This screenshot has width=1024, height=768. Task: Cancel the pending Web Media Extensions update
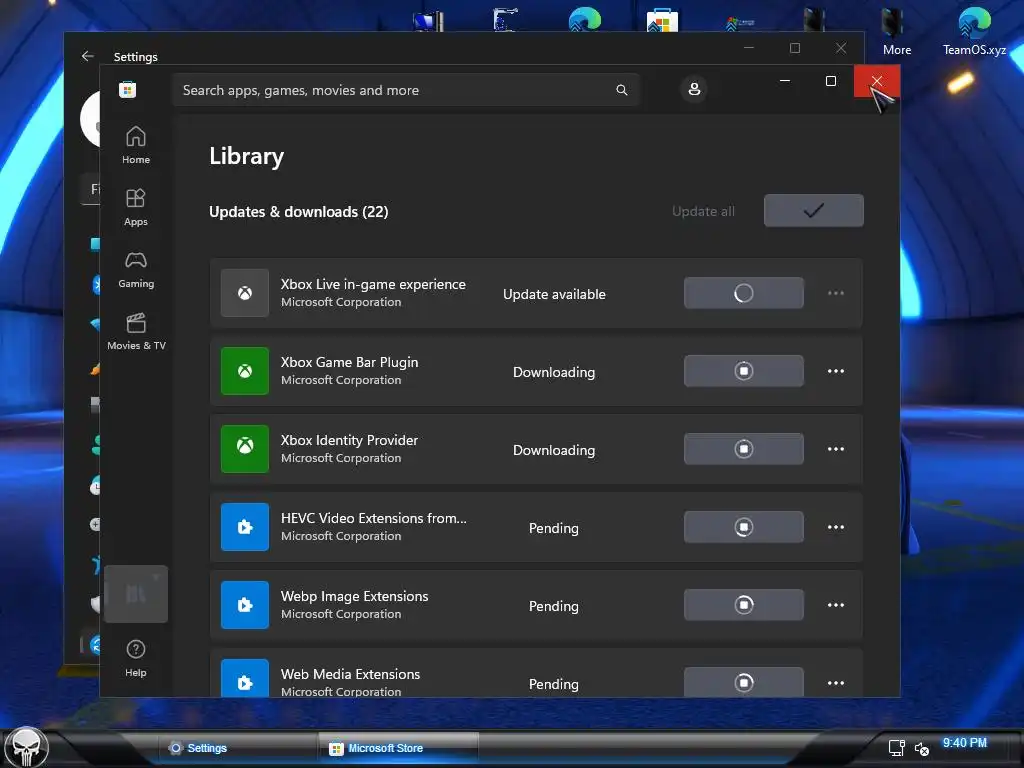point(744,682)
